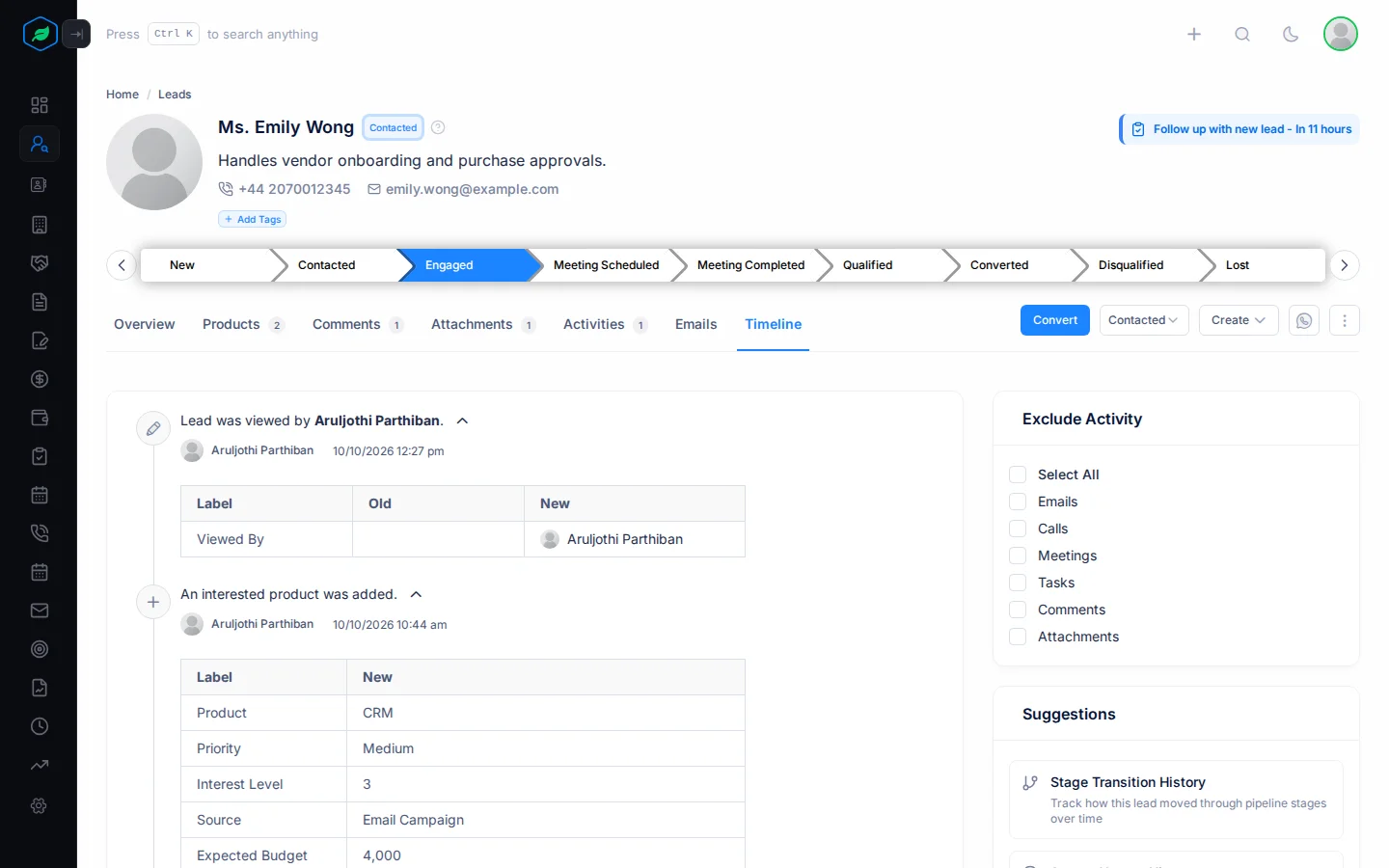The image size is (1389, 868).
Task: Go to Leads breadcrumb link
Action: click(175, 95)
